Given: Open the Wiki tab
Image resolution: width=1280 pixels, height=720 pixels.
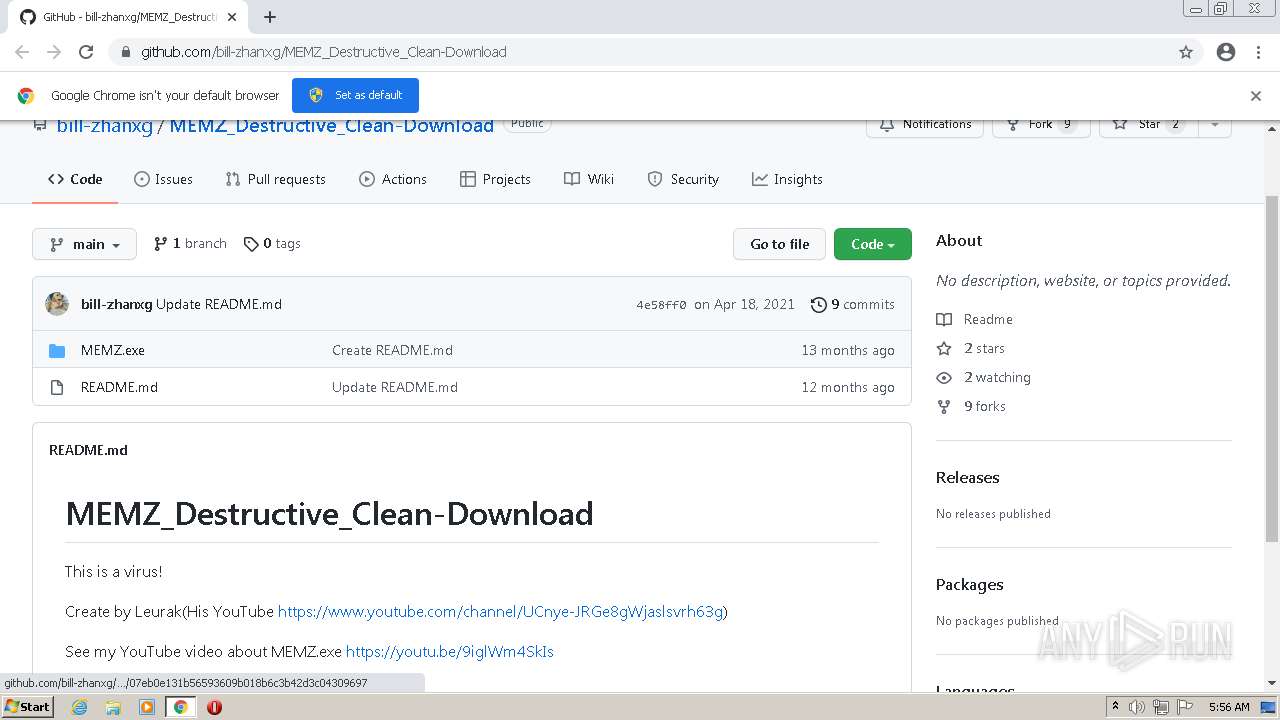Looking at the screenshot, I should point(589,179).
